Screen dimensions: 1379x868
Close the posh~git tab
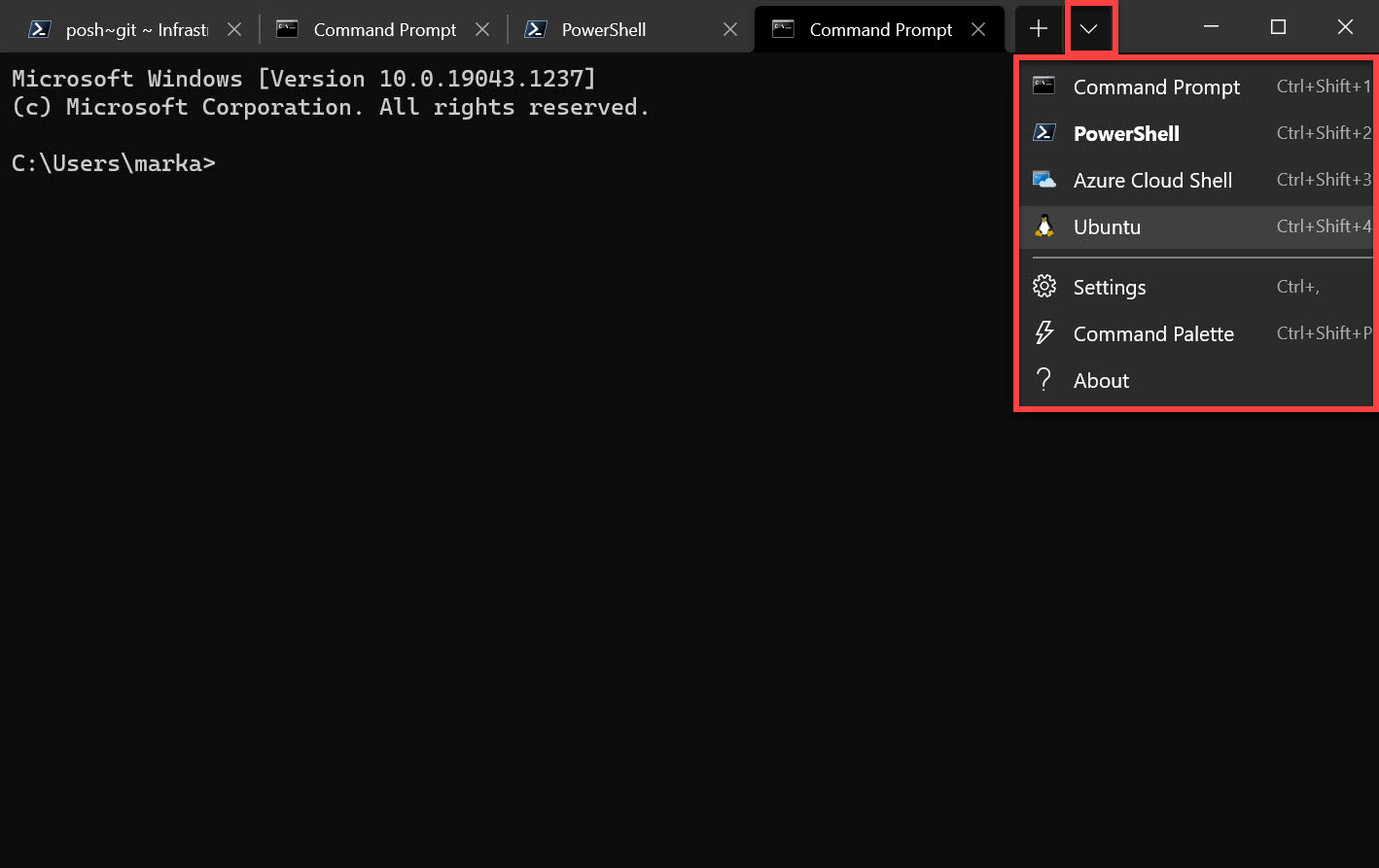coord(234,30)
